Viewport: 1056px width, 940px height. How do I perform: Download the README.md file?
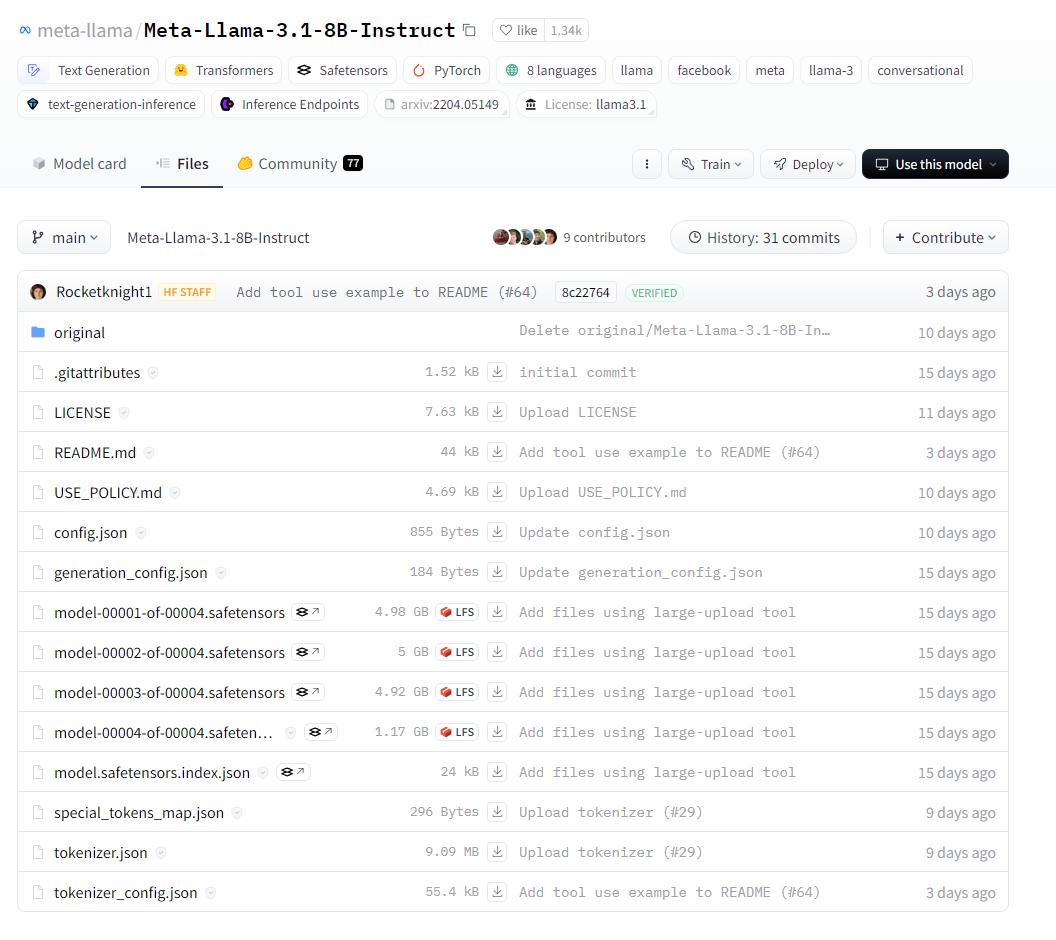(497, 452)
